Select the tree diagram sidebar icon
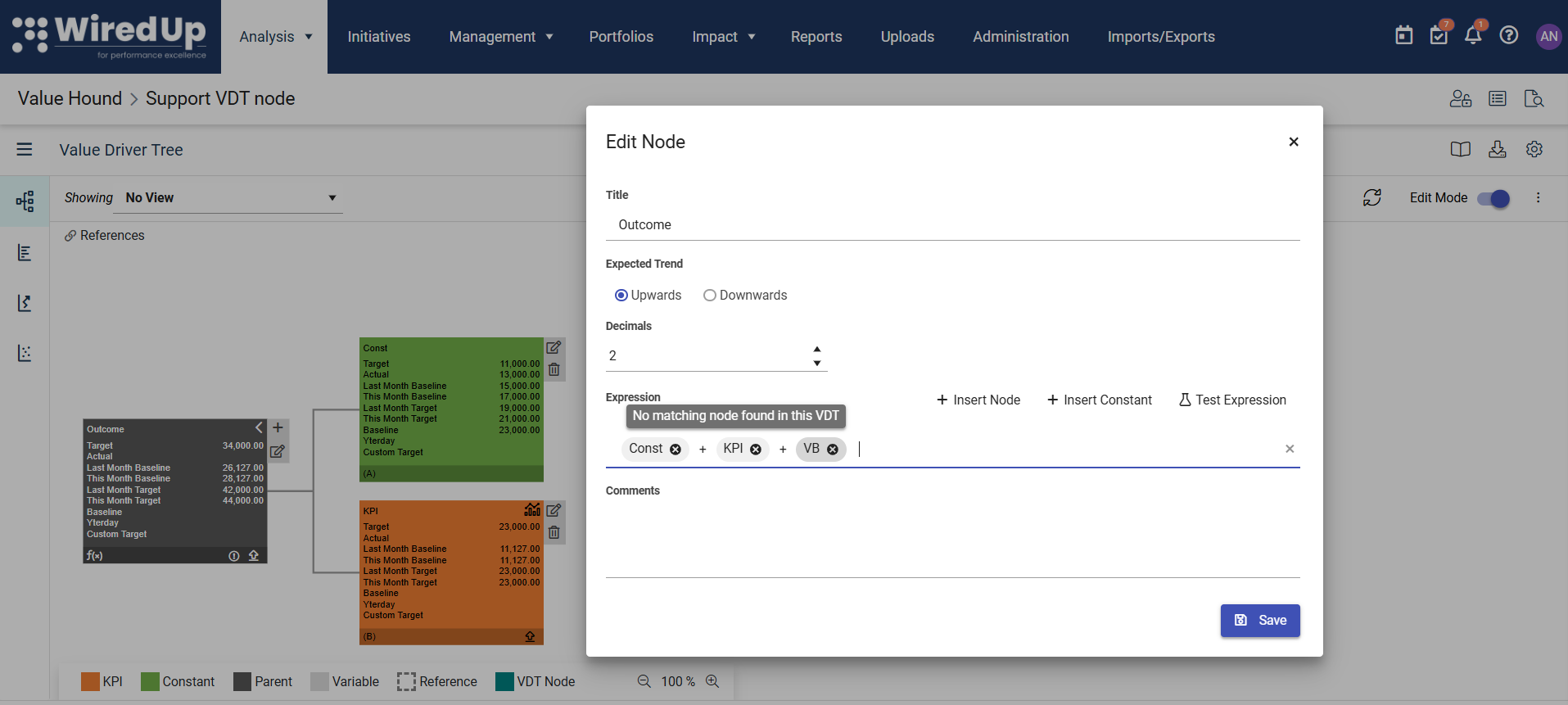The width and height of the screenshot is (1568, 705). [x=25, y=201]
